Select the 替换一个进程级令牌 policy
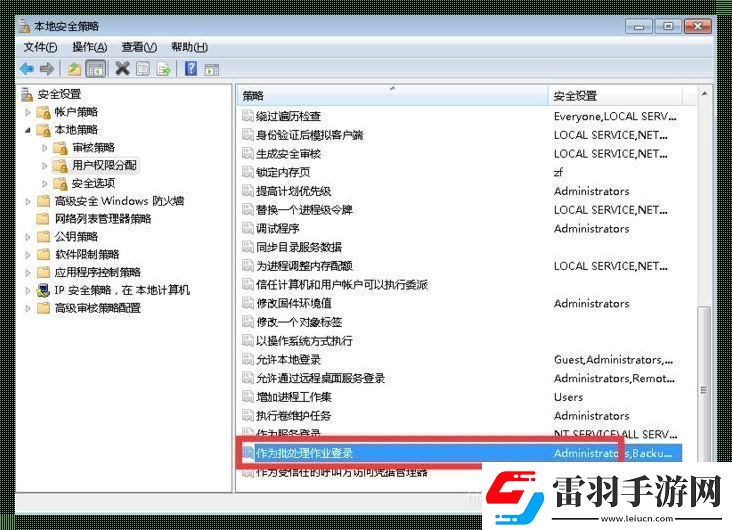 click(304, 210)
